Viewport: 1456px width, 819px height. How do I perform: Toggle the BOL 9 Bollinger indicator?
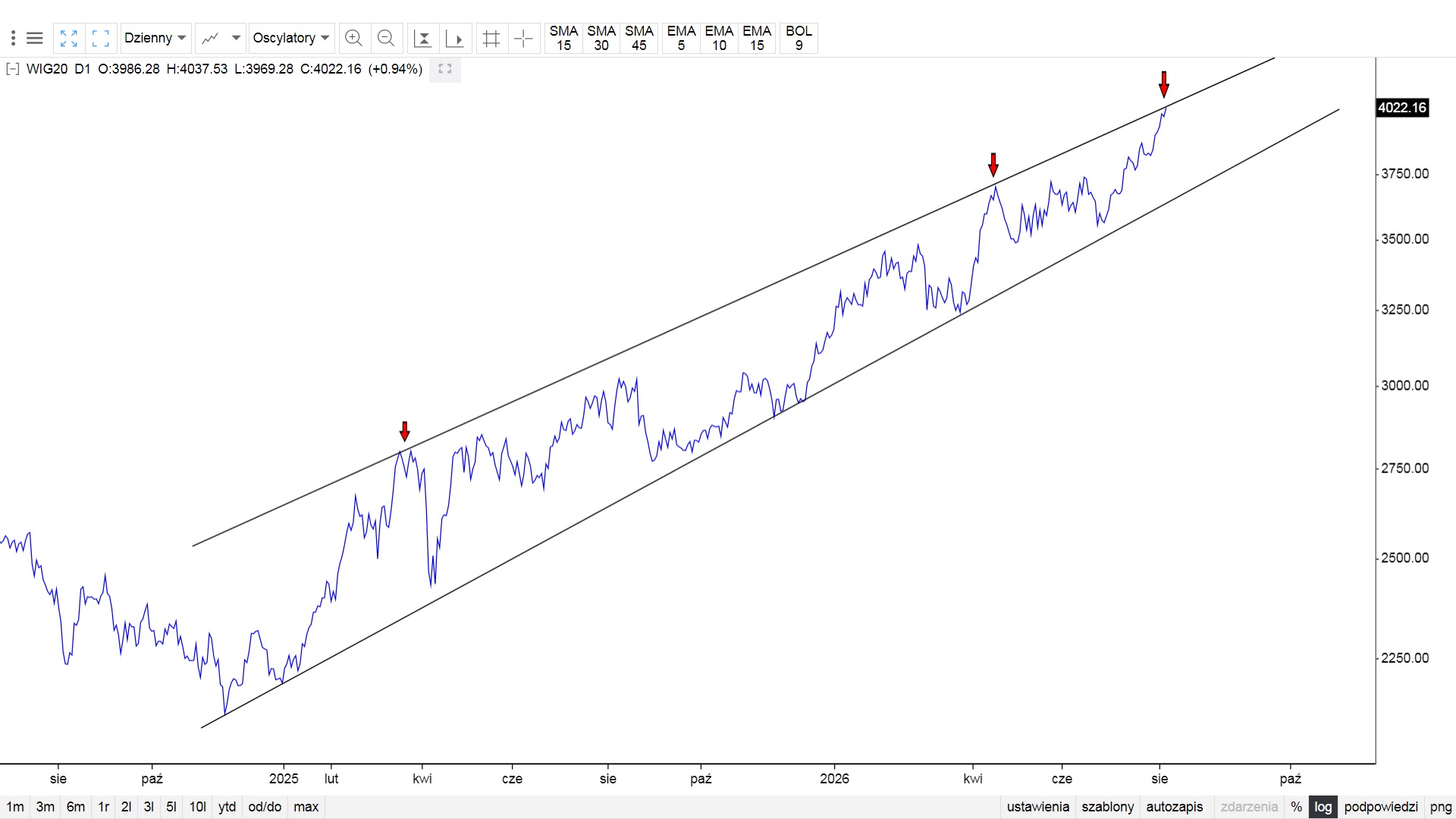799,38
